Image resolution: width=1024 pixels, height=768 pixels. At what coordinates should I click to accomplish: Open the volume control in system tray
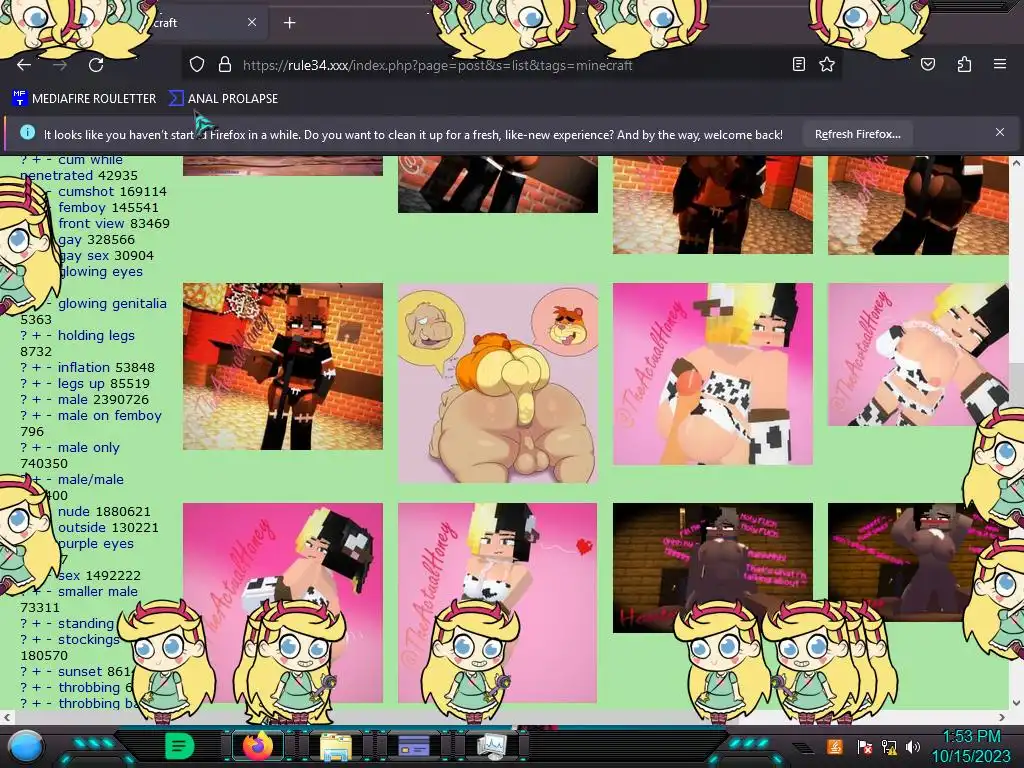[913, 746]
